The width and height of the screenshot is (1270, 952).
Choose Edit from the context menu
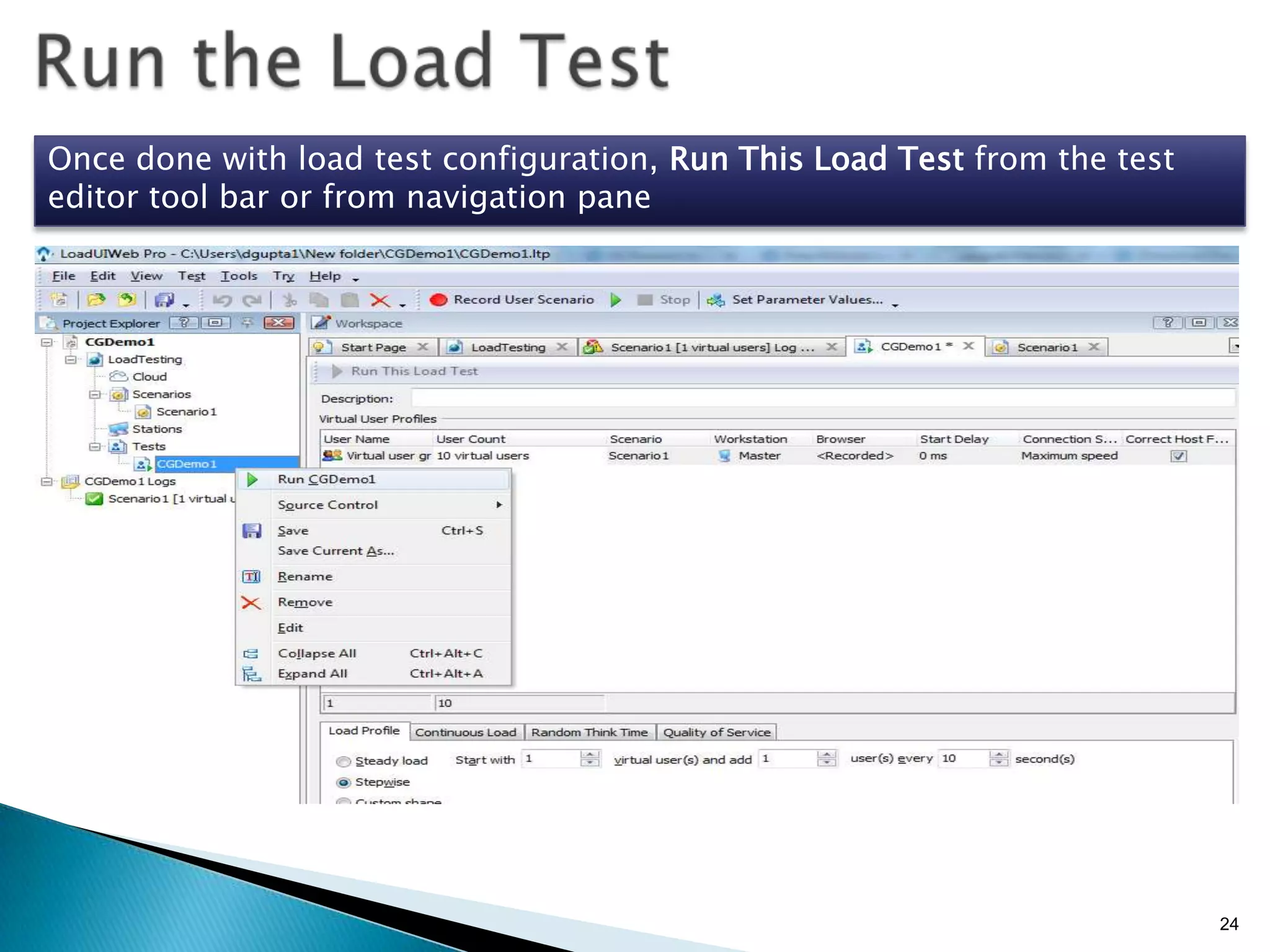point(290,628)
